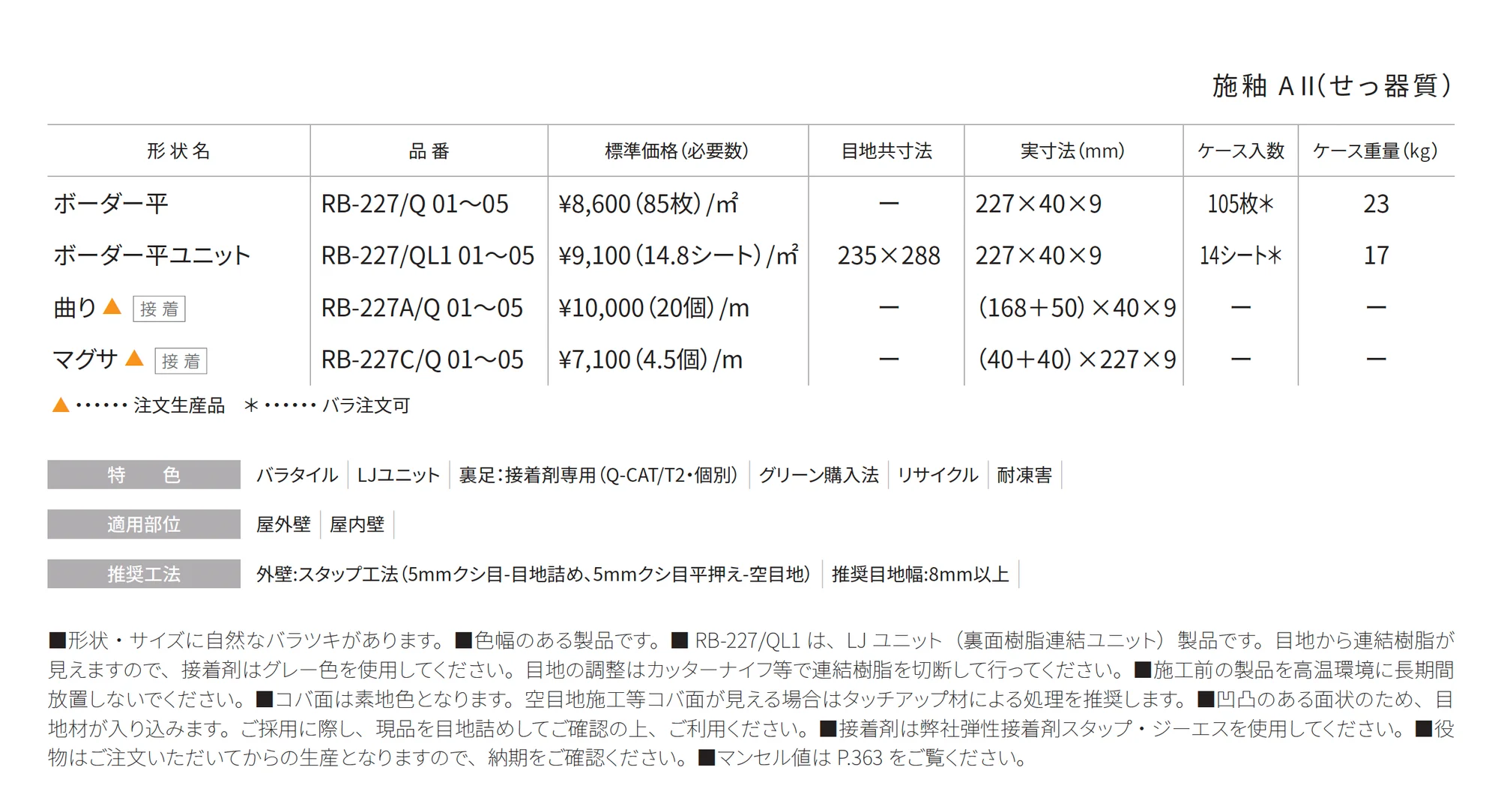Click the ボーダー平ユニット shape name cell
Image resolution: width=1498 pixels, height=812 pixels.
(152, 255)
